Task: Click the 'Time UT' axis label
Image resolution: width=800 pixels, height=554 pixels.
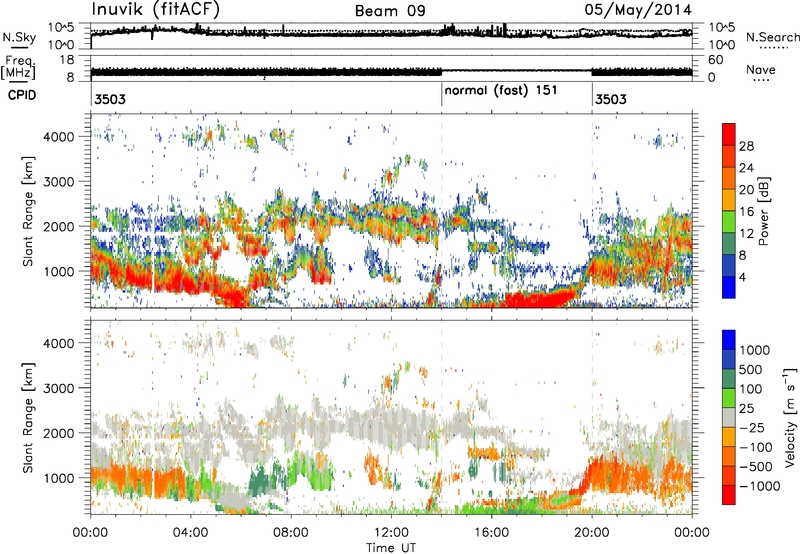Action: coord(391,548)
